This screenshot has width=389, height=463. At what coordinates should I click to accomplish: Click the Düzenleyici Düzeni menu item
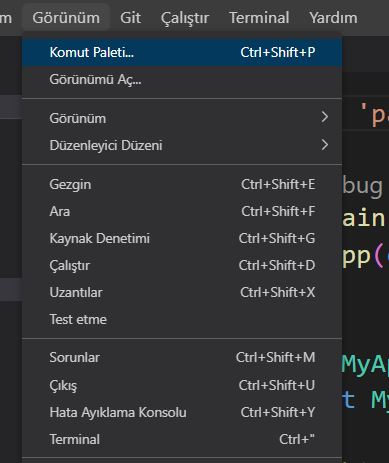[x=182, y=145]
